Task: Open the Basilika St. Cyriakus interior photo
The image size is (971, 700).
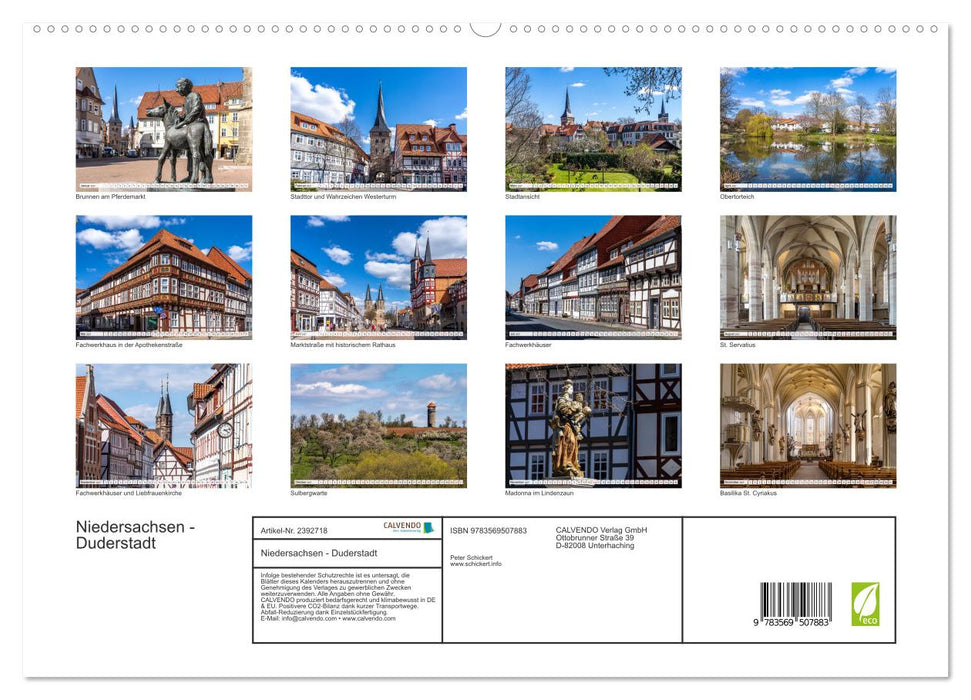Action: (808, 426)
